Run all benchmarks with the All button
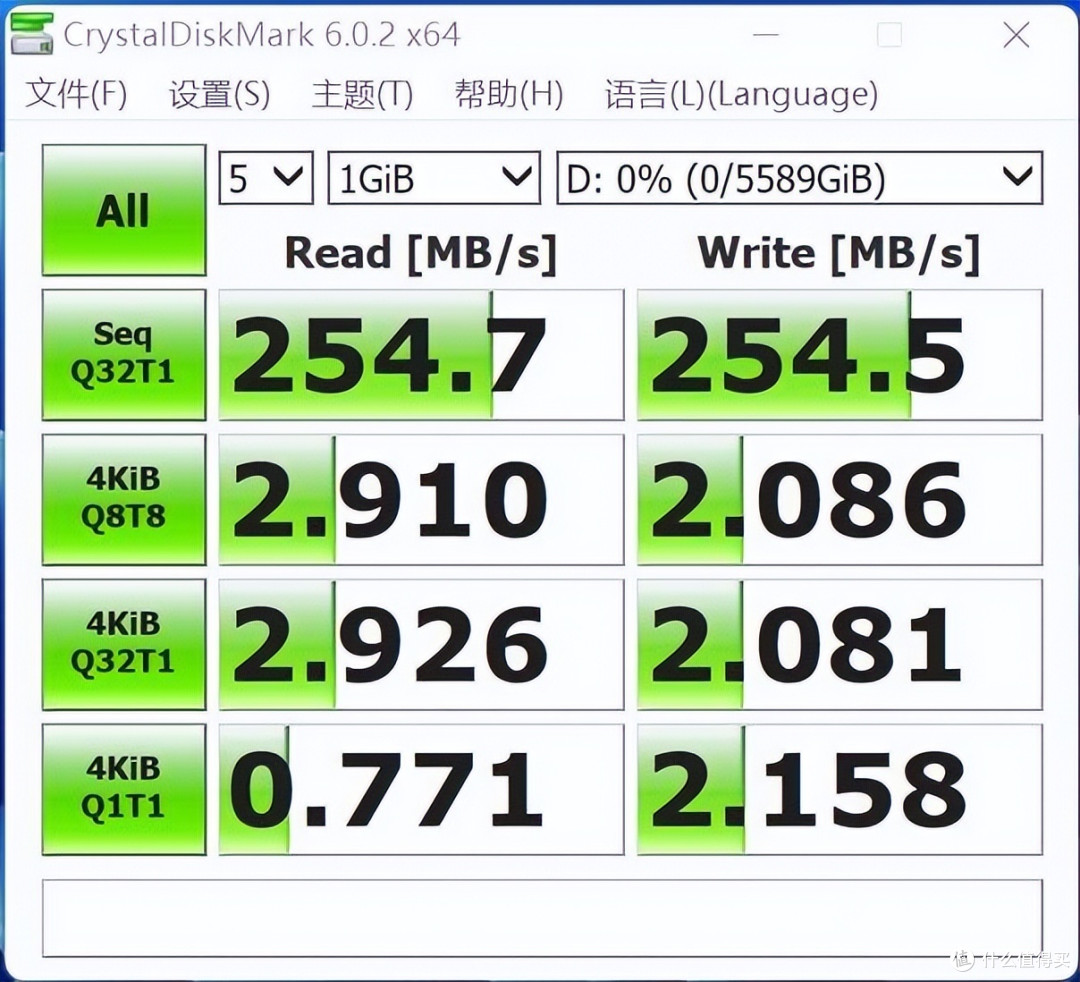This screenshot has width=1080, height=982. [x=124, y=210]
